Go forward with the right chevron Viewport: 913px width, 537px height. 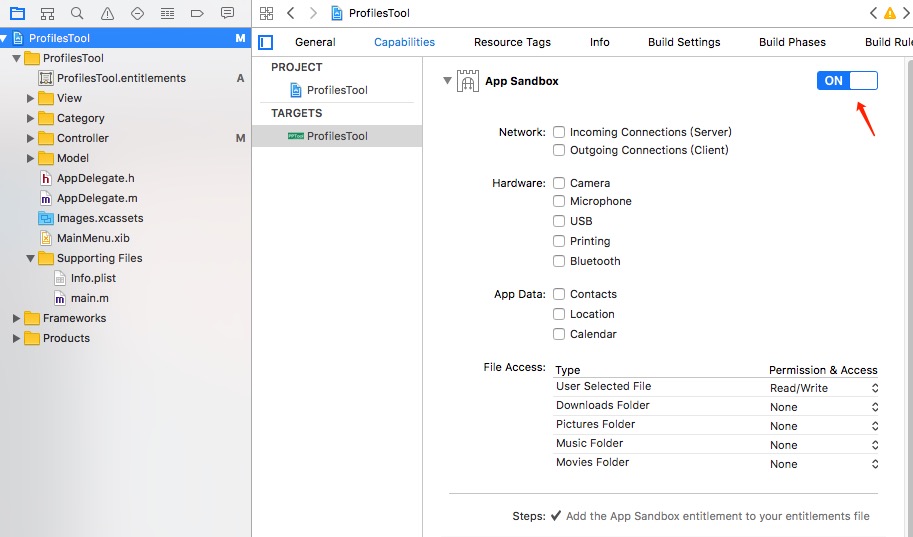(x=313, y=13)
